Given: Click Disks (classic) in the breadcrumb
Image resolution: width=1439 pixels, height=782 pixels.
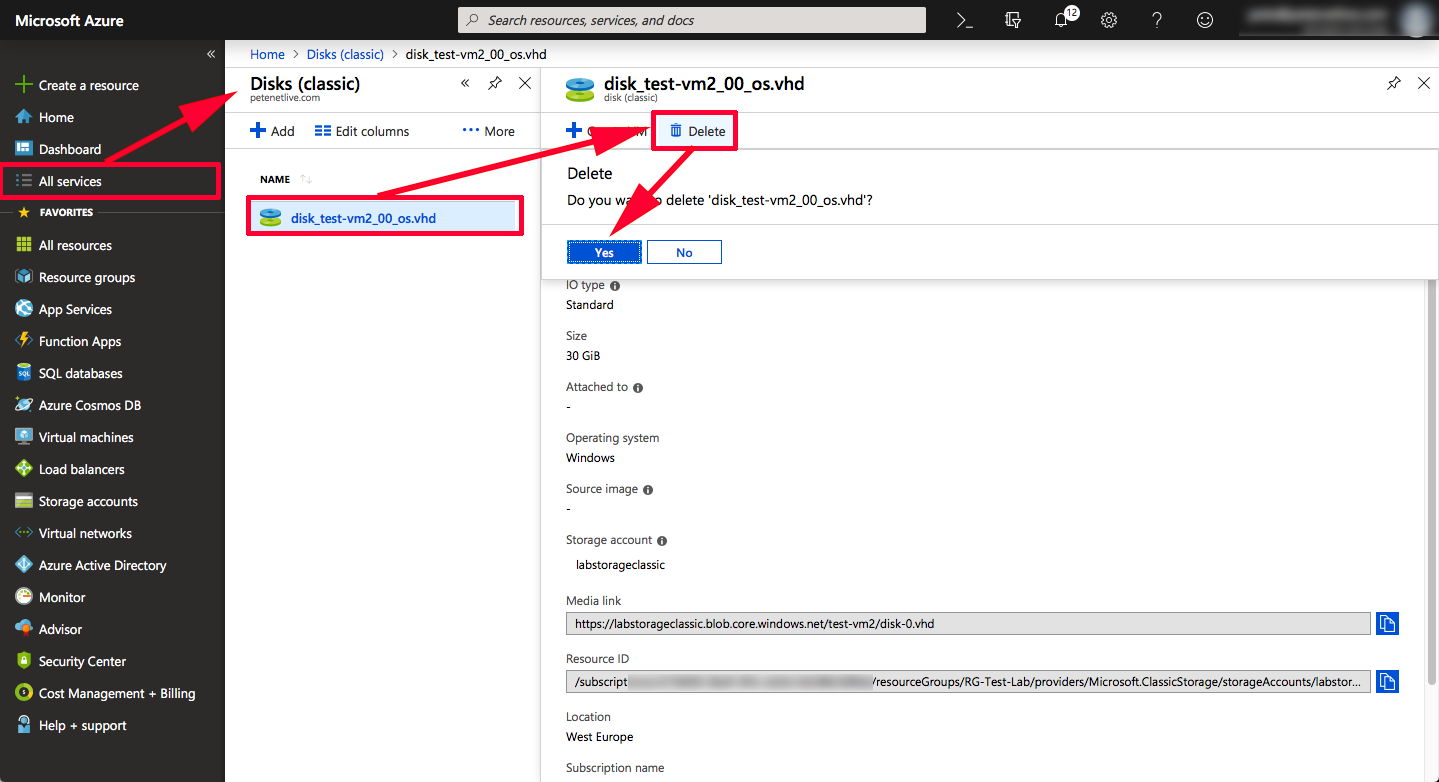Looking at the screenshot, I should [346, 54].
